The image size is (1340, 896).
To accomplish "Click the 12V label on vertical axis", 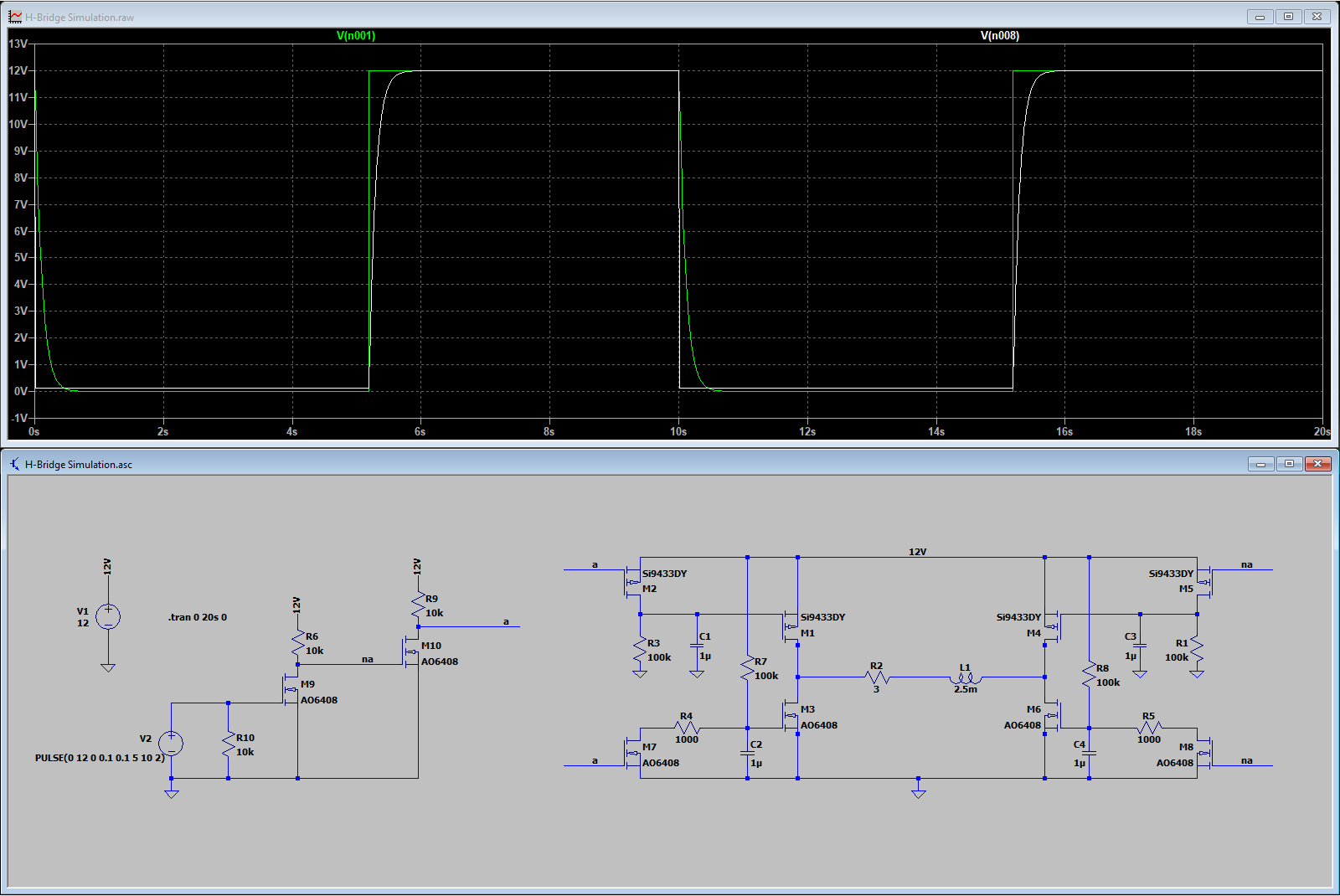I will 18,71.
